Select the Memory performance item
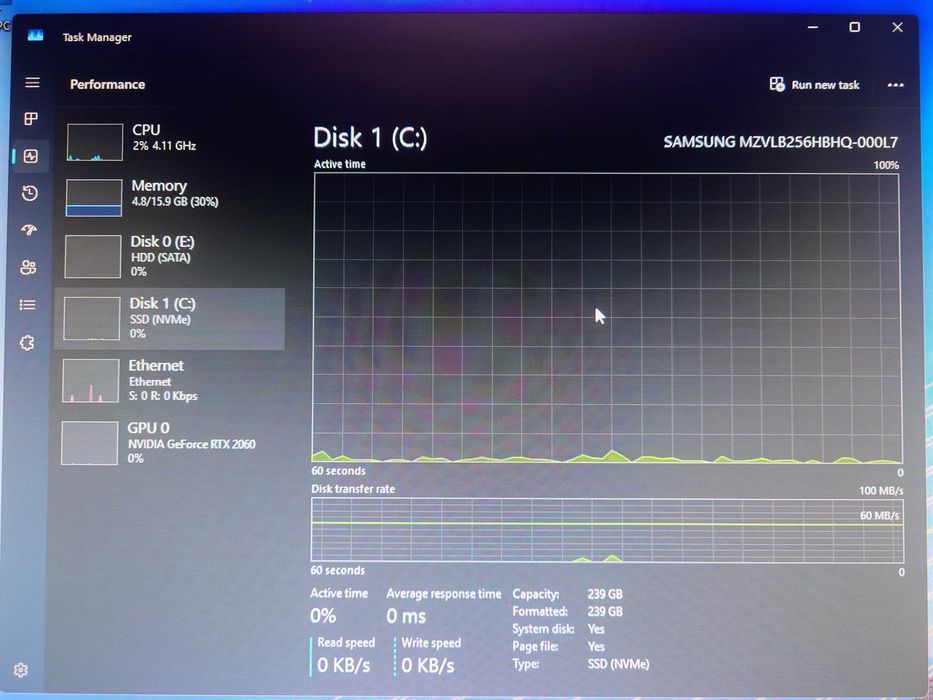Image resolution: width=933 pixels, height=700 pixels. (171, 197)
